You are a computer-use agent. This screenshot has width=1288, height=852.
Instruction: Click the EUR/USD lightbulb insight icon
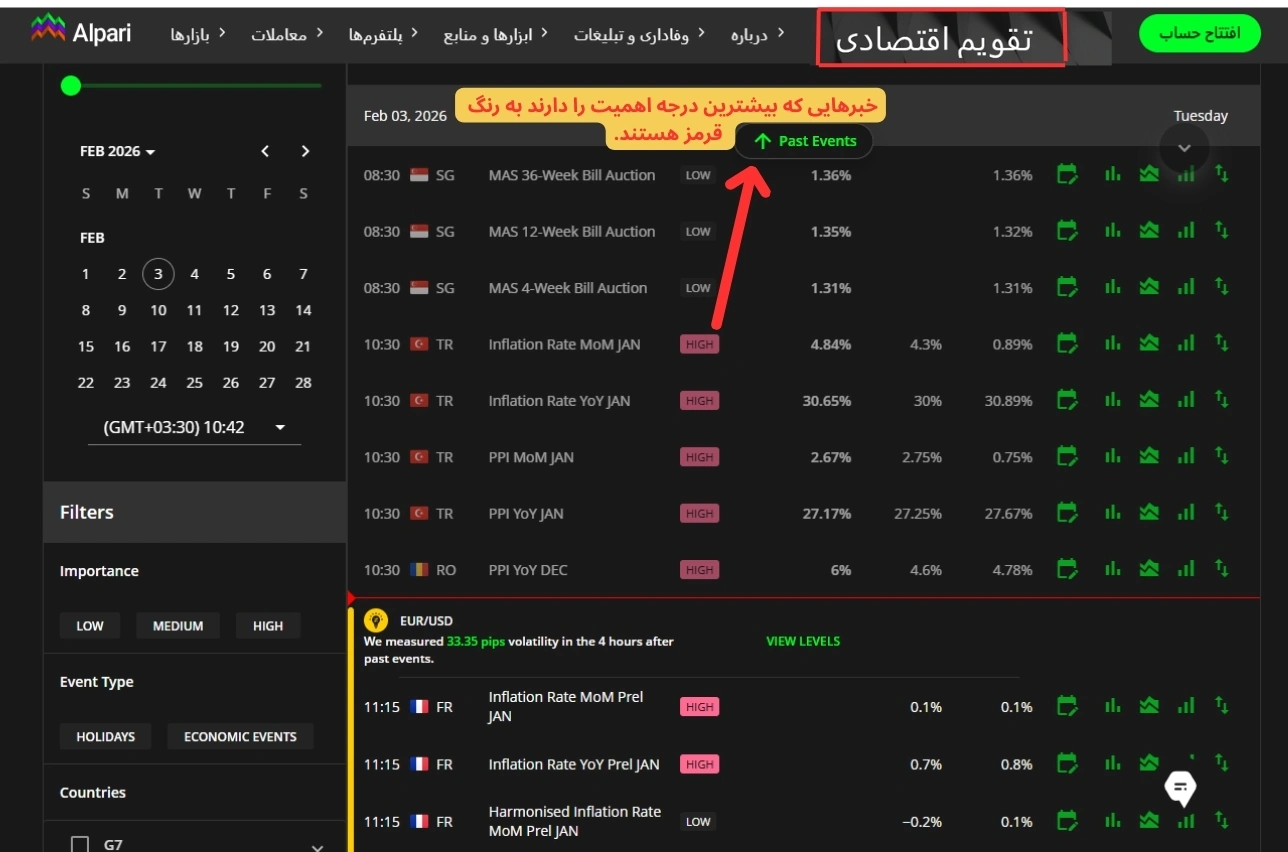376,620
